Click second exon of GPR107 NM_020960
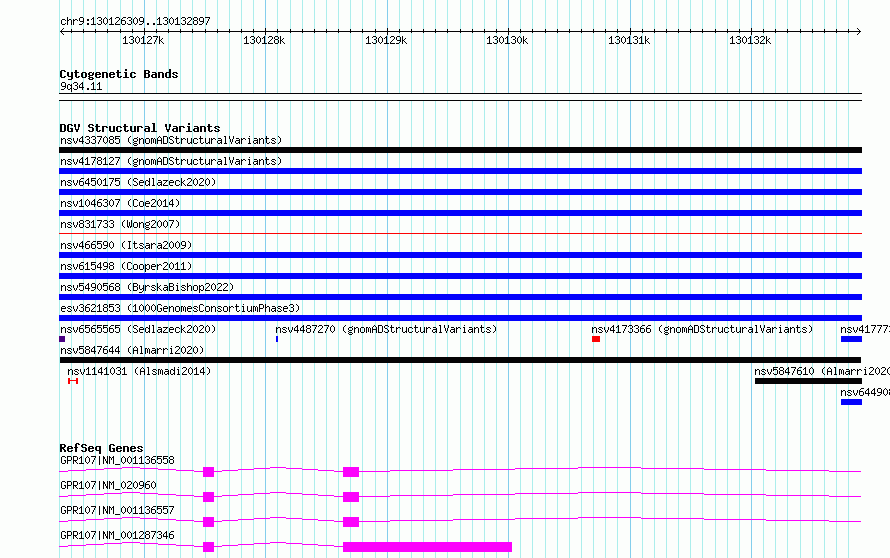The image size is (890, 558). [x=351, y=497]
